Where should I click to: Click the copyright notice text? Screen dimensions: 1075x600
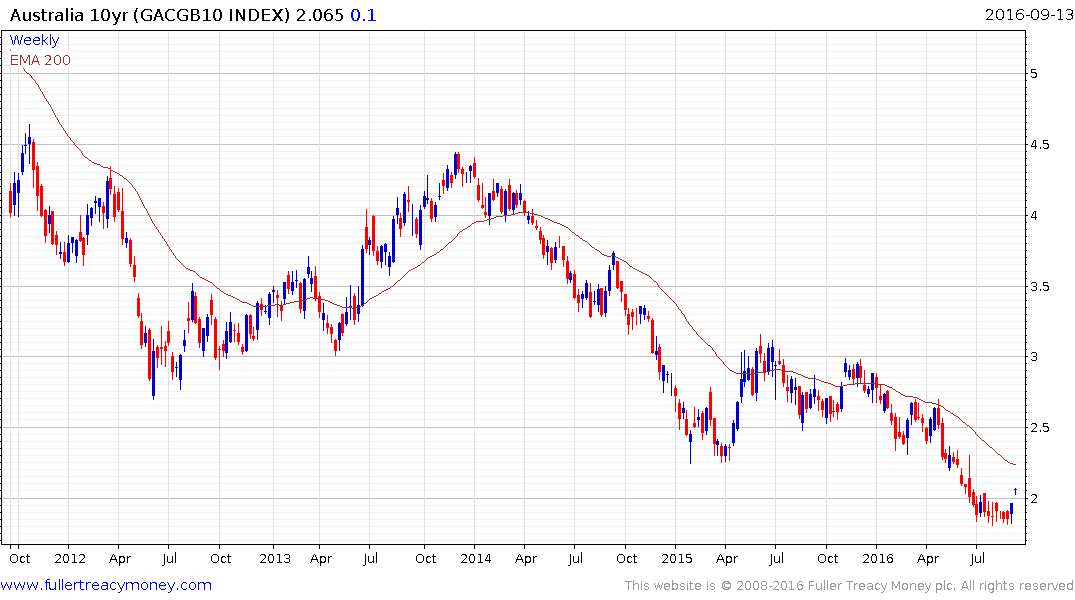[849, 586]
